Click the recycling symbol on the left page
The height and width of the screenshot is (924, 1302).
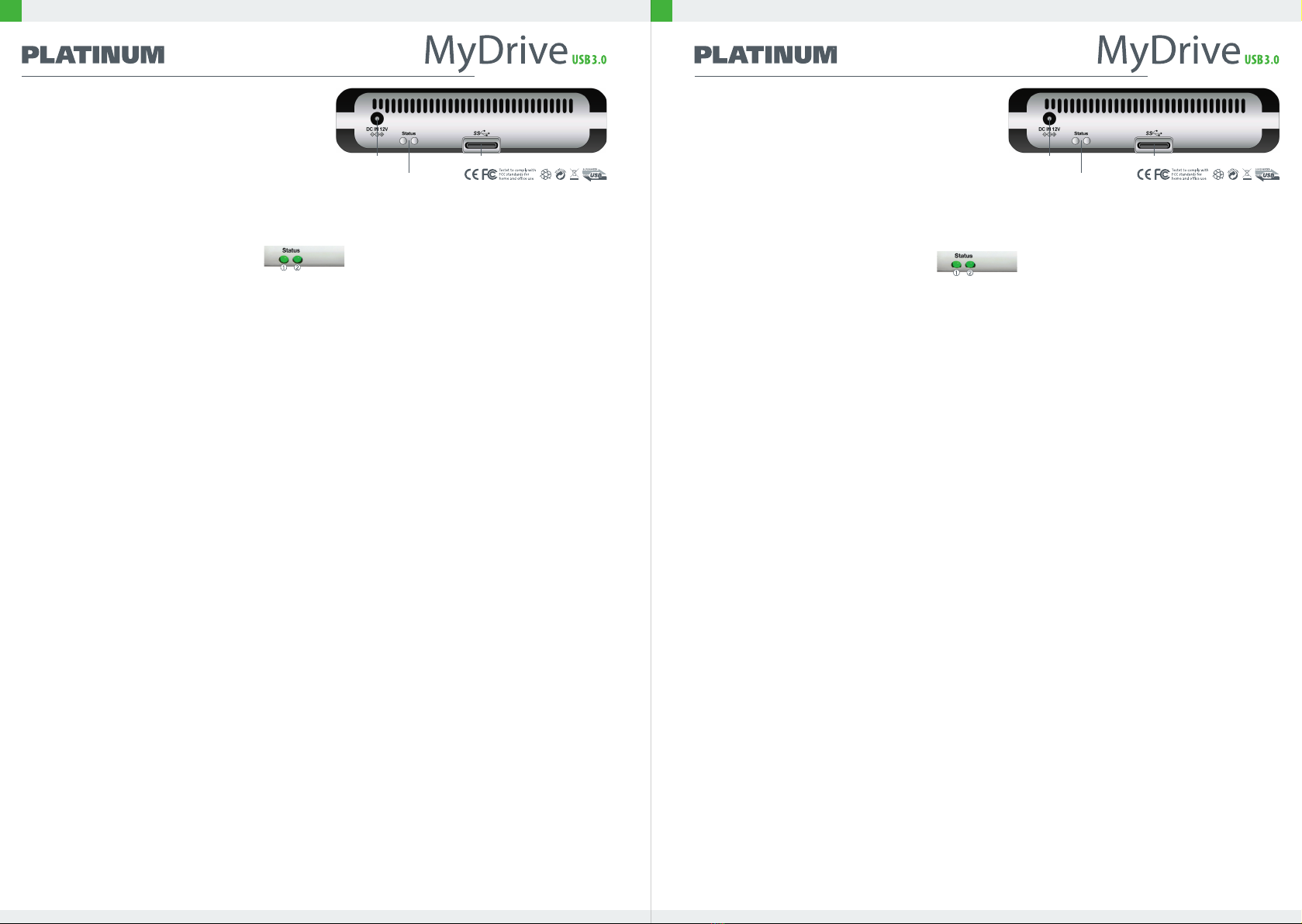(x=546, y=174)
